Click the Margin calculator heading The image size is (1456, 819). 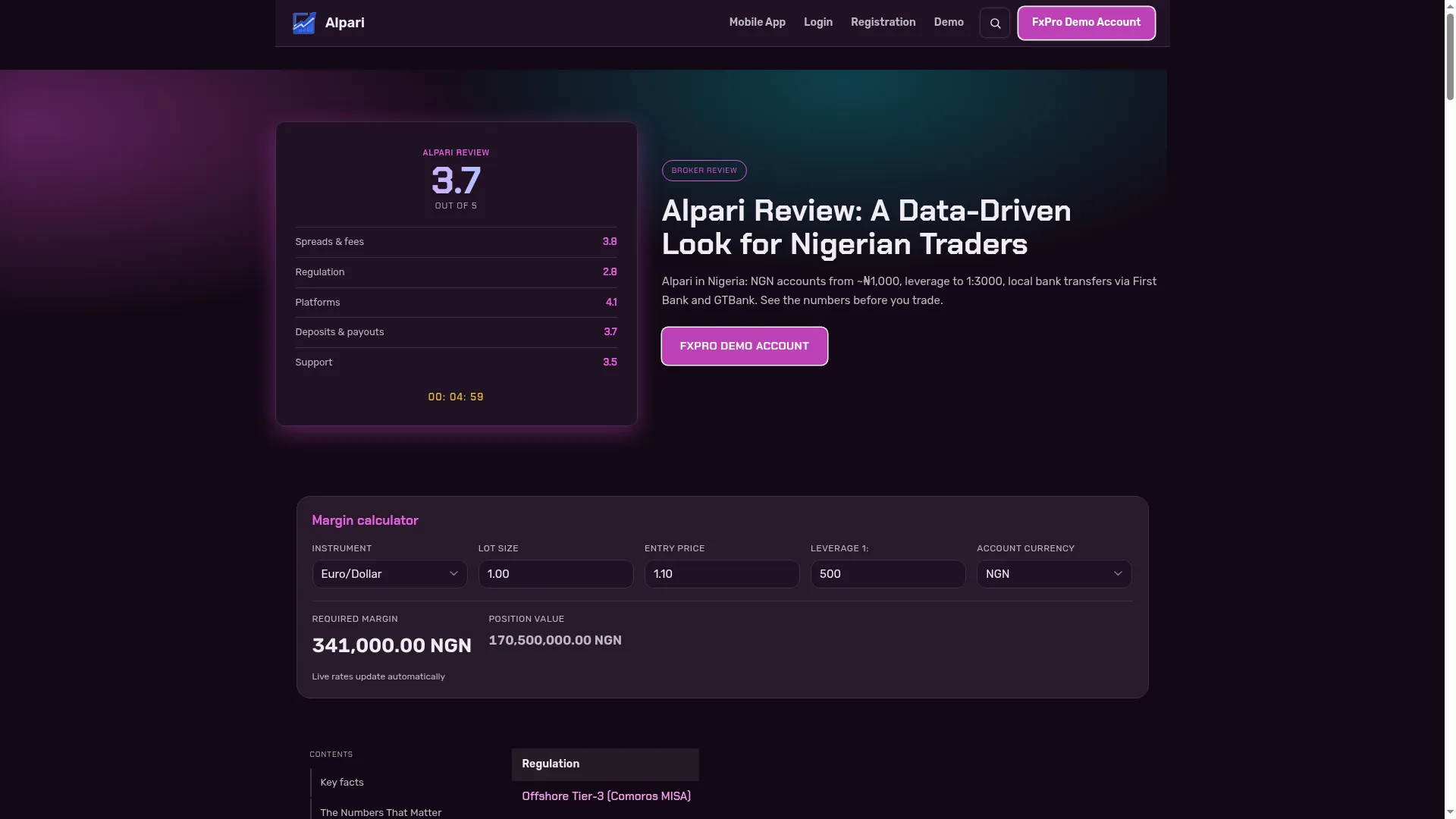coord(365,520)
